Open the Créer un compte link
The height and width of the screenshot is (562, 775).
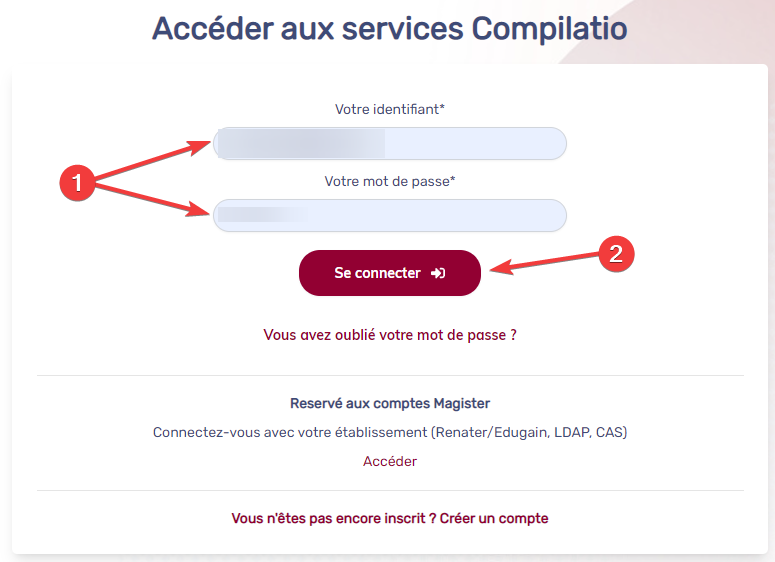[494, 519]
